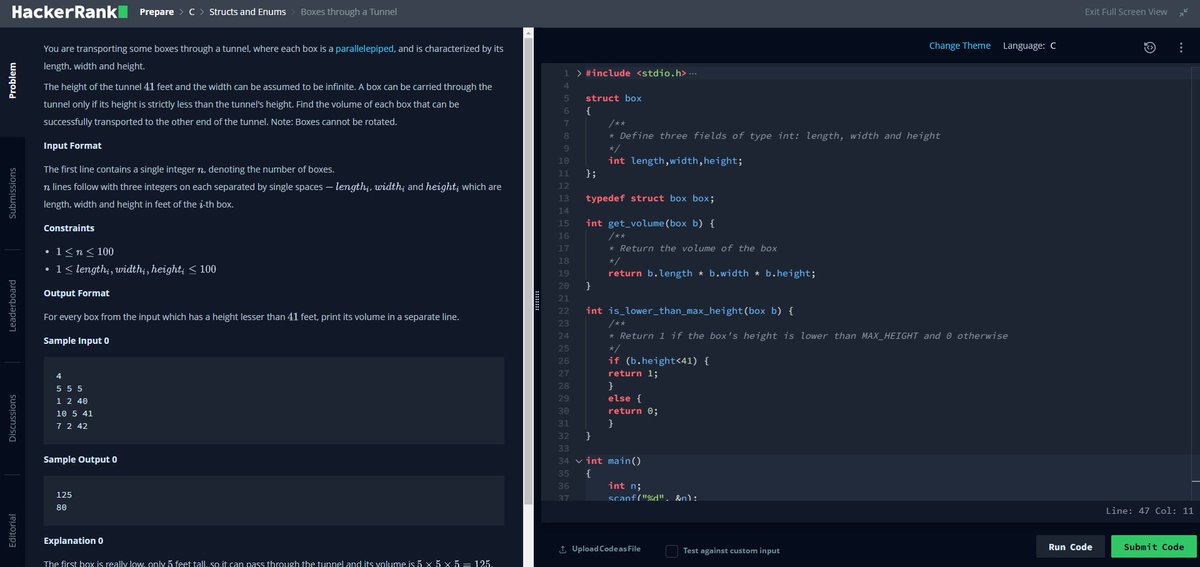Click line number 13 in the editor gutter
Screen dimensions: 1200x567
point(564,198)
